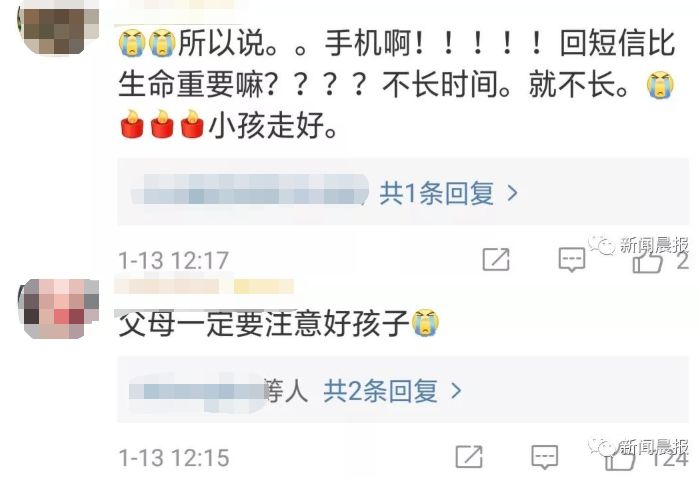Click the candle emoji row in the first comment
This screenshot has width=699, height=487.
click(x=162, y=124)
